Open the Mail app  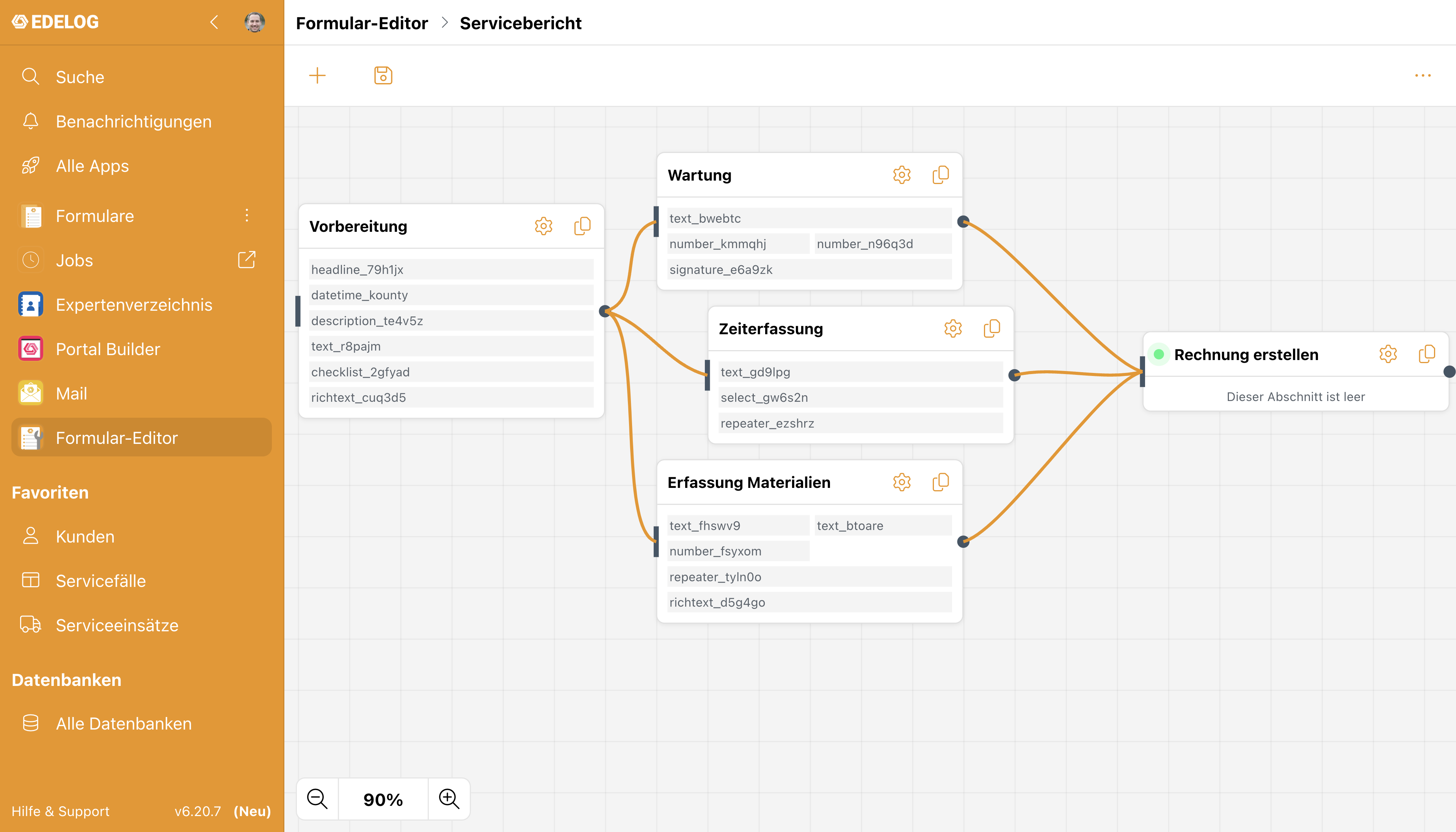coord(141,394)
